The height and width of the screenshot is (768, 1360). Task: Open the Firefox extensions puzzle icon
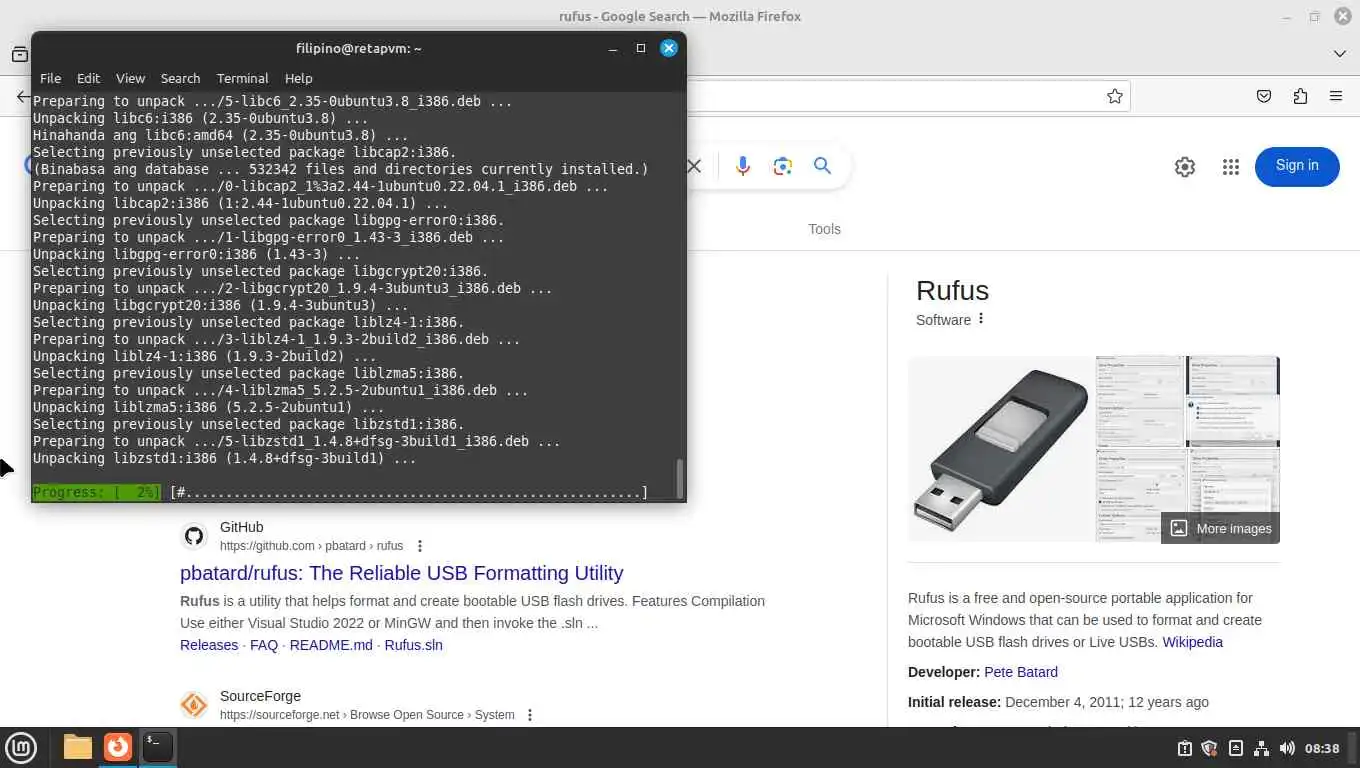point(1300,96)
